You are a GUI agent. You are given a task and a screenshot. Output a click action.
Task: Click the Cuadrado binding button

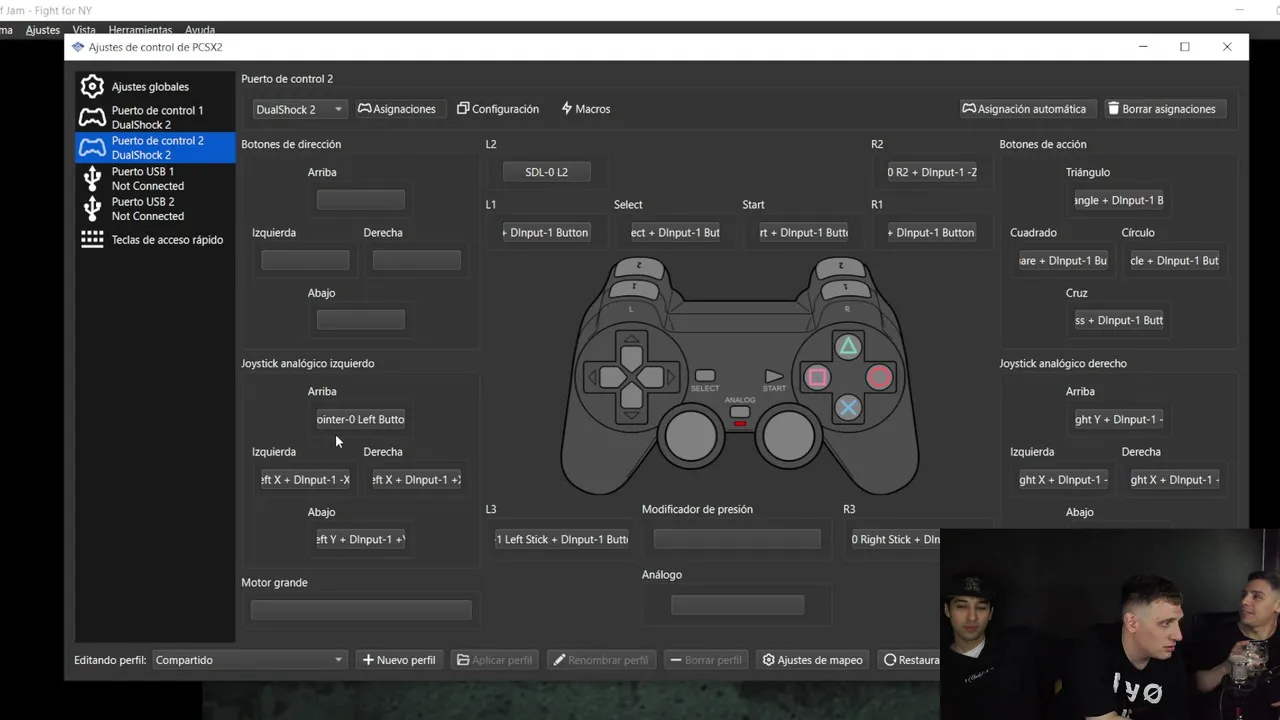tap(1063, 260)
